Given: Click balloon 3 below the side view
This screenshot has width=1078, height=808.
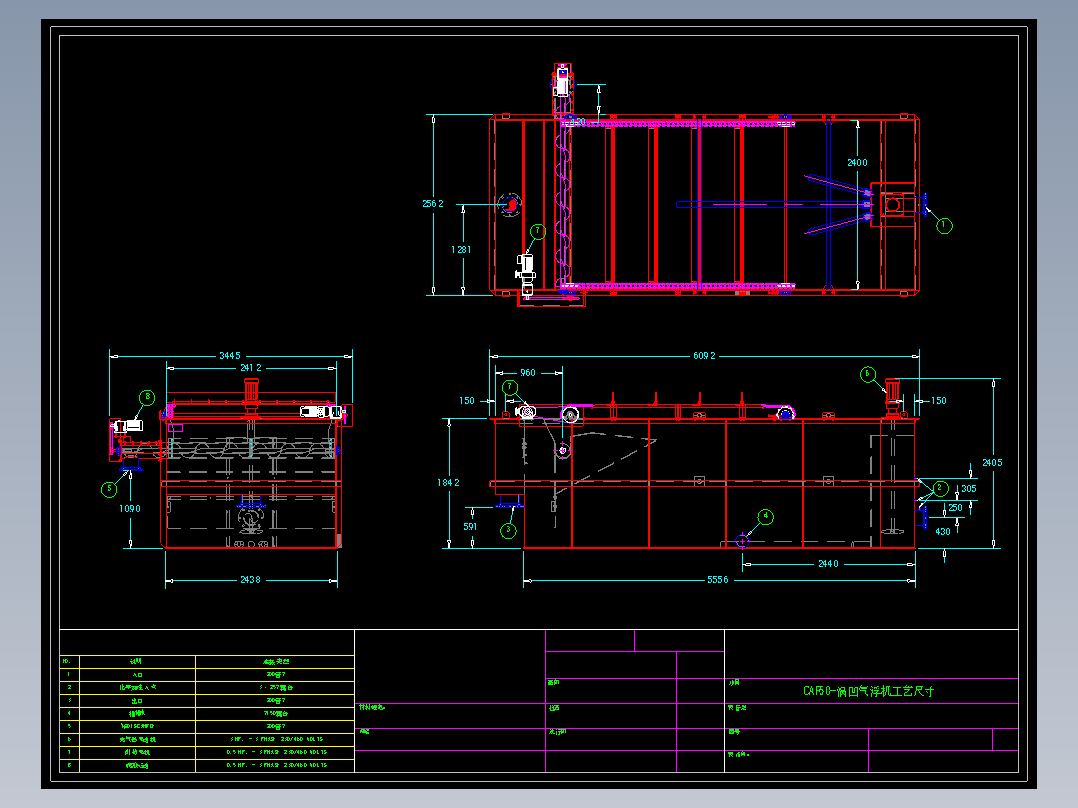Looking at the screenshot, I should click(508, 530).
